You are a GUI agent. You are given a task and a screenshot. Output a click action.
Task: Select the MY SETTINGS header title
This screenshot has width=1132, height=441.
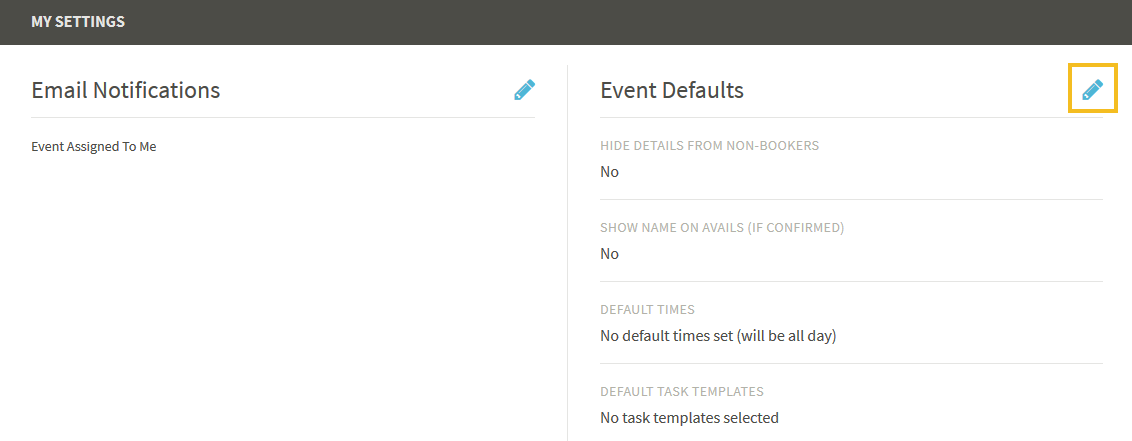click(78, 22)
